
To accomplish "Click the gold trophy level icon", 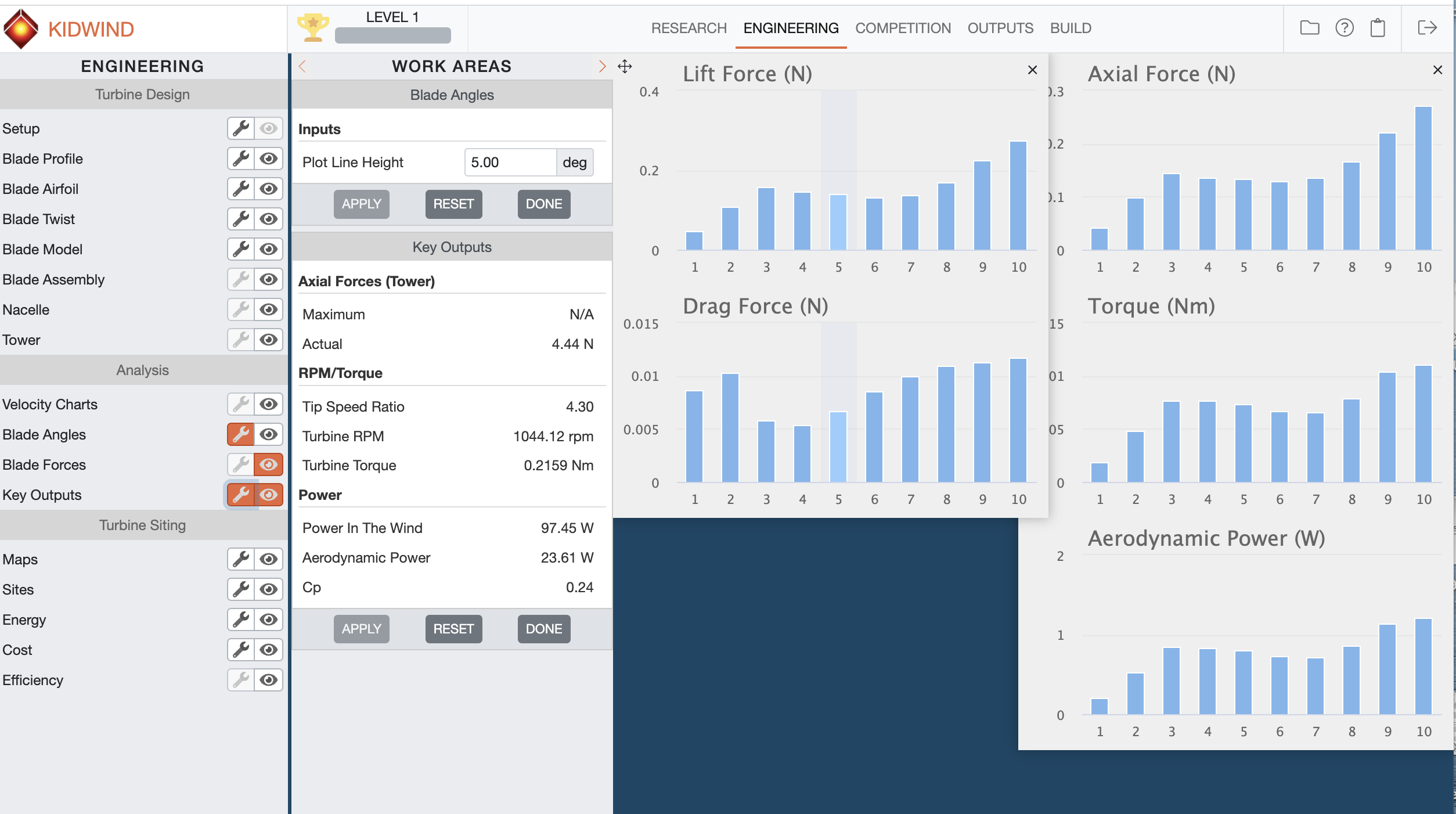I will coord(313,28).
